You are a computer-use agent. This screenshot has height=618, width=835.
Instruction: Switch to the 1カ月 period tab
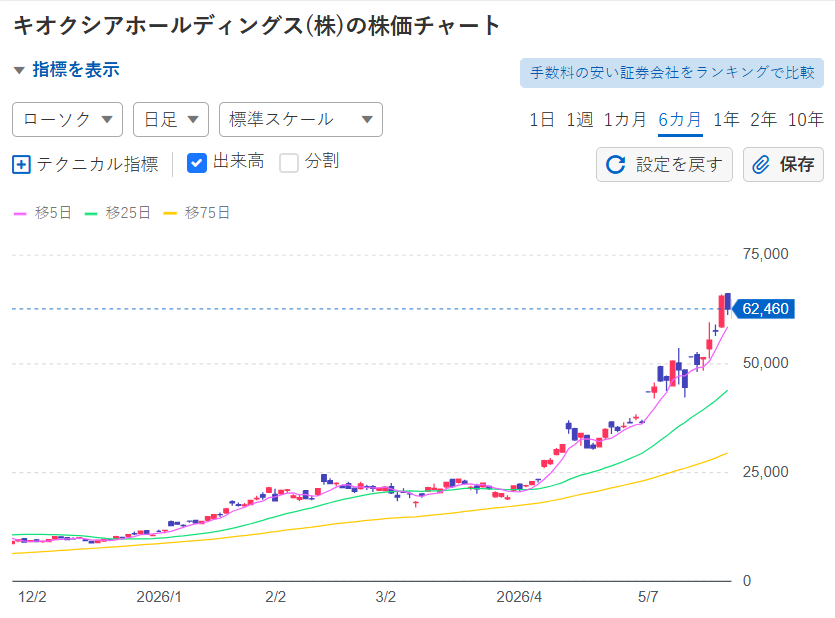click(625, 120)
